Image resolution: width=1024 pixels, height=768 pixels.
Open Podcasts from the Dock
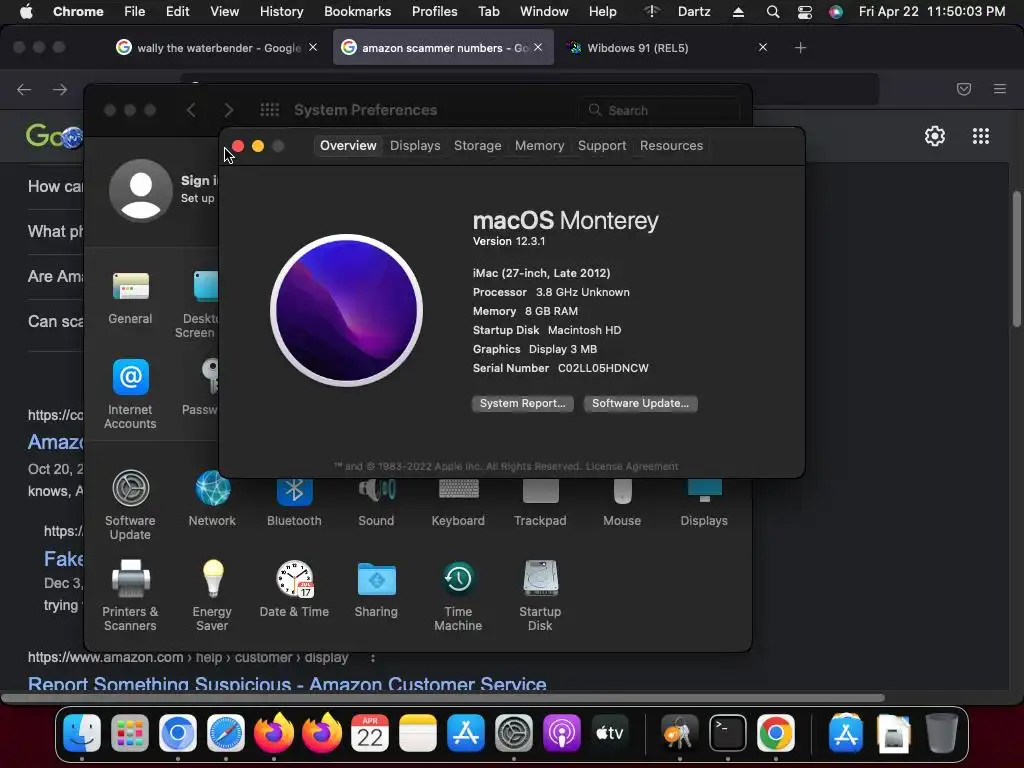(x=562, y=733)
